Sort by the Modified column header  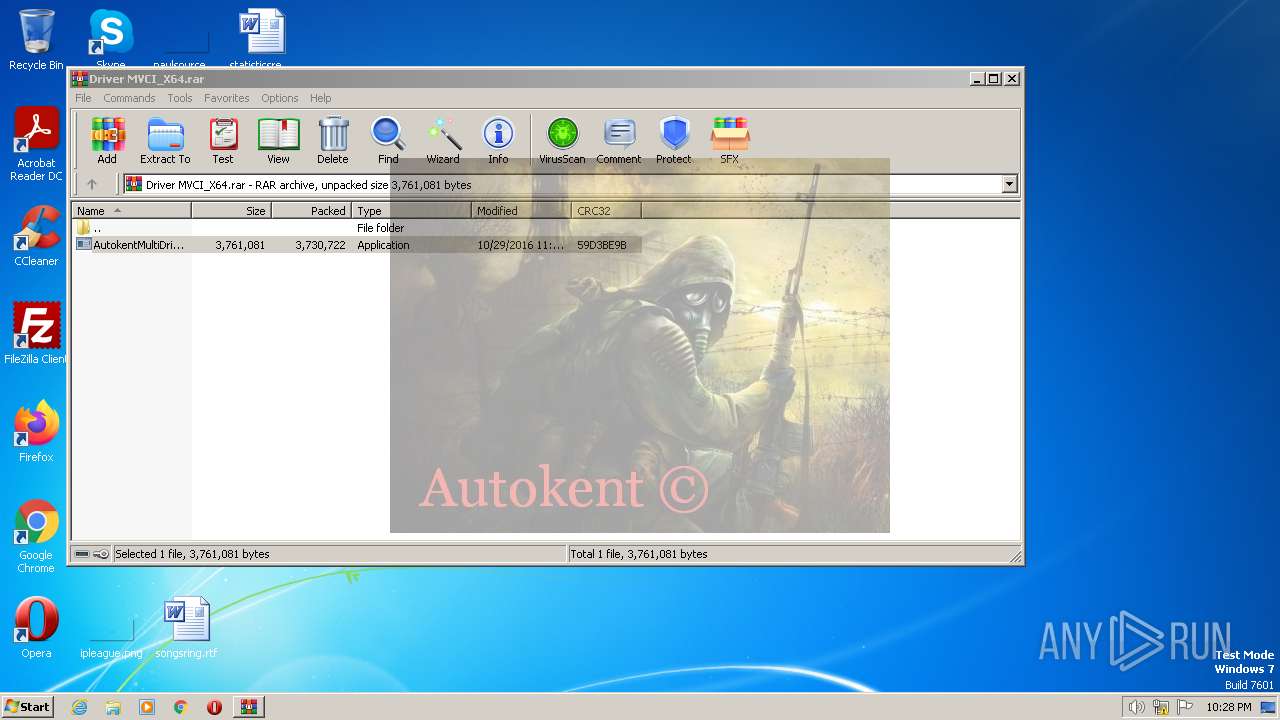[521, 210]
